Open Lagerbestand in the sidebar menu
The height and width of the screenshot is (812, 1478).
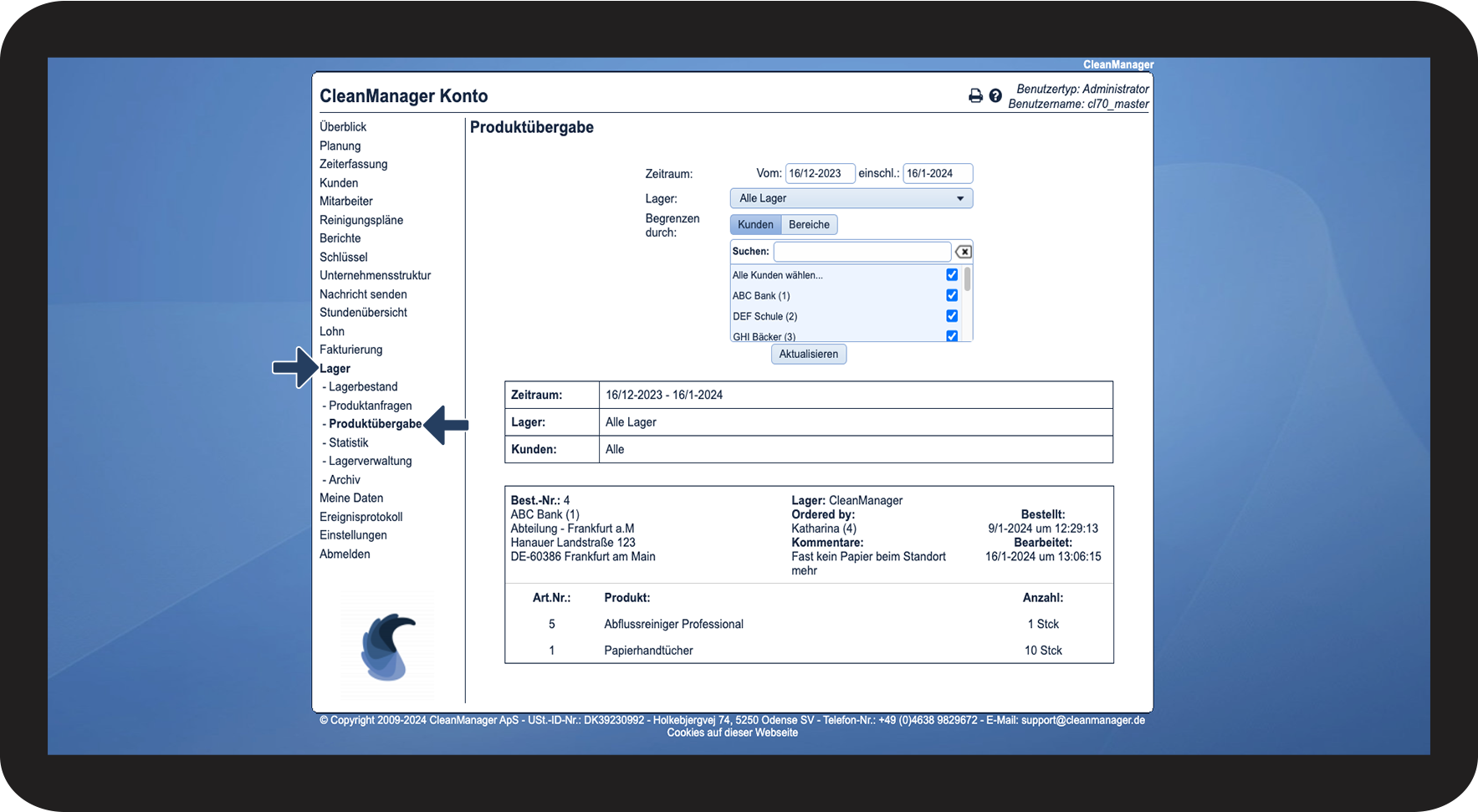[x=363, y=387]
